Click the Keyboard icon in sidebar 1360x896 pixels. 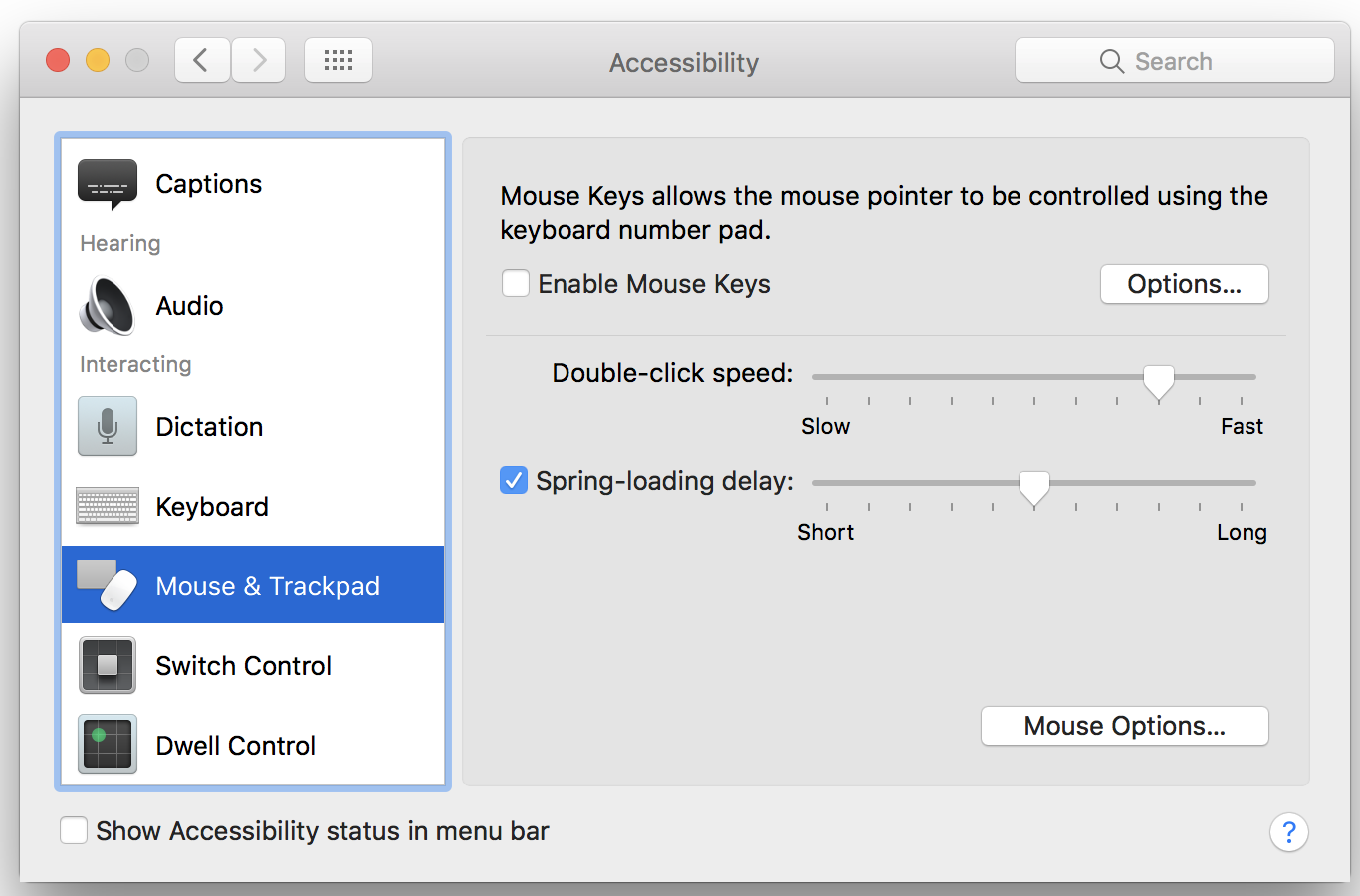point(108,506)
